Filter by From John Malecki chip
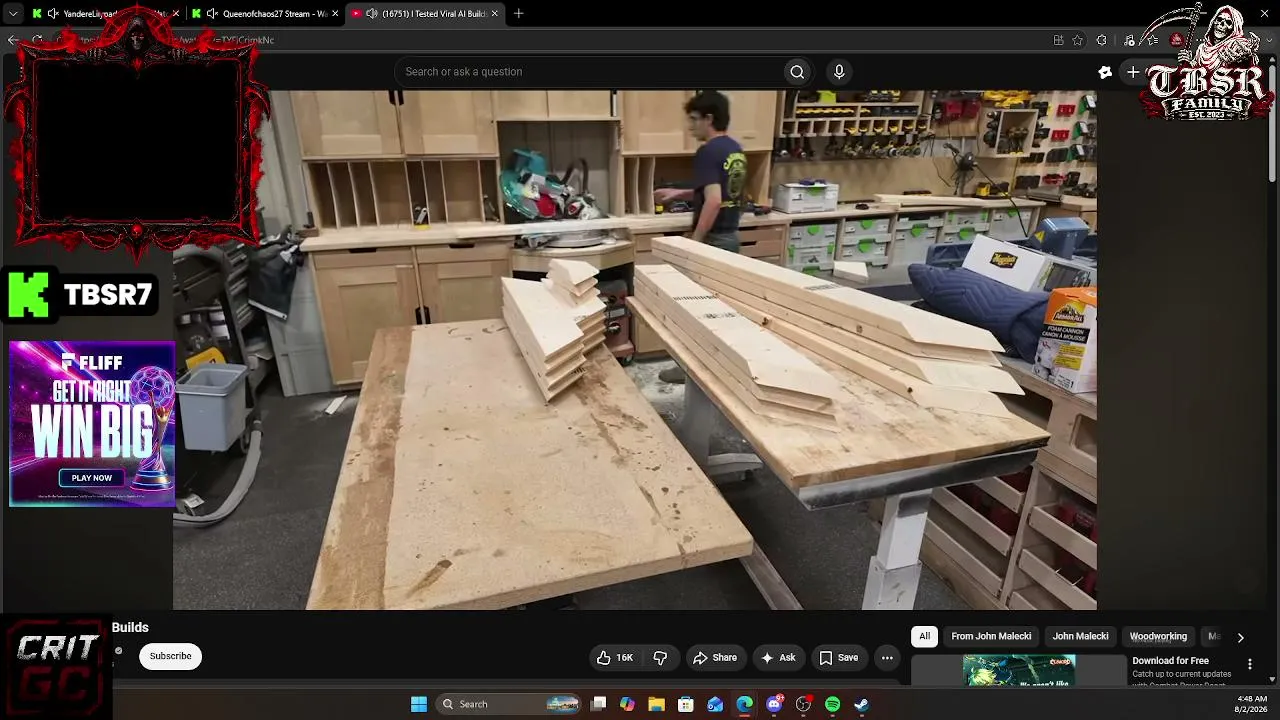Viewport: 1280px width, 720px height. coord(991,636)
